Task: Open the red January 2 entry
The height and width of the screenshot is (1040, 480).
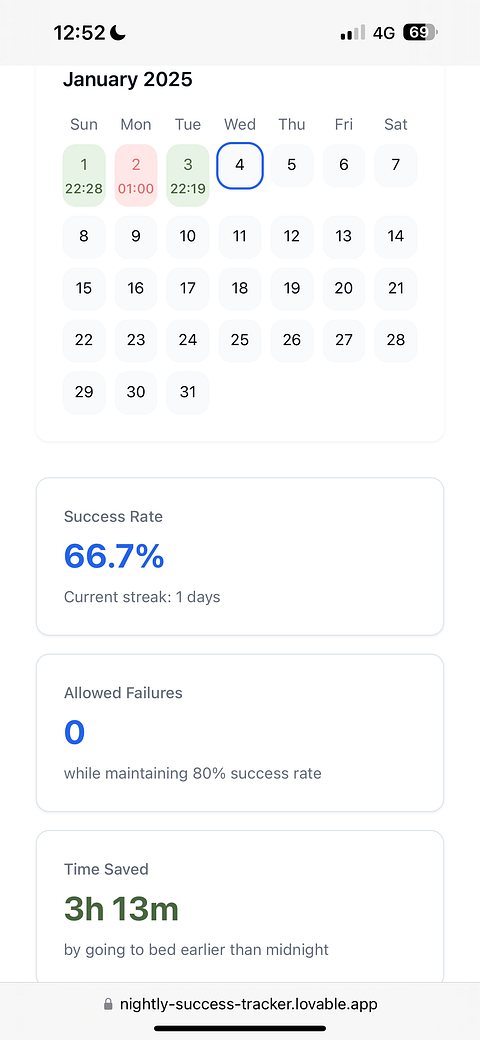Action: tap(136, 175)
